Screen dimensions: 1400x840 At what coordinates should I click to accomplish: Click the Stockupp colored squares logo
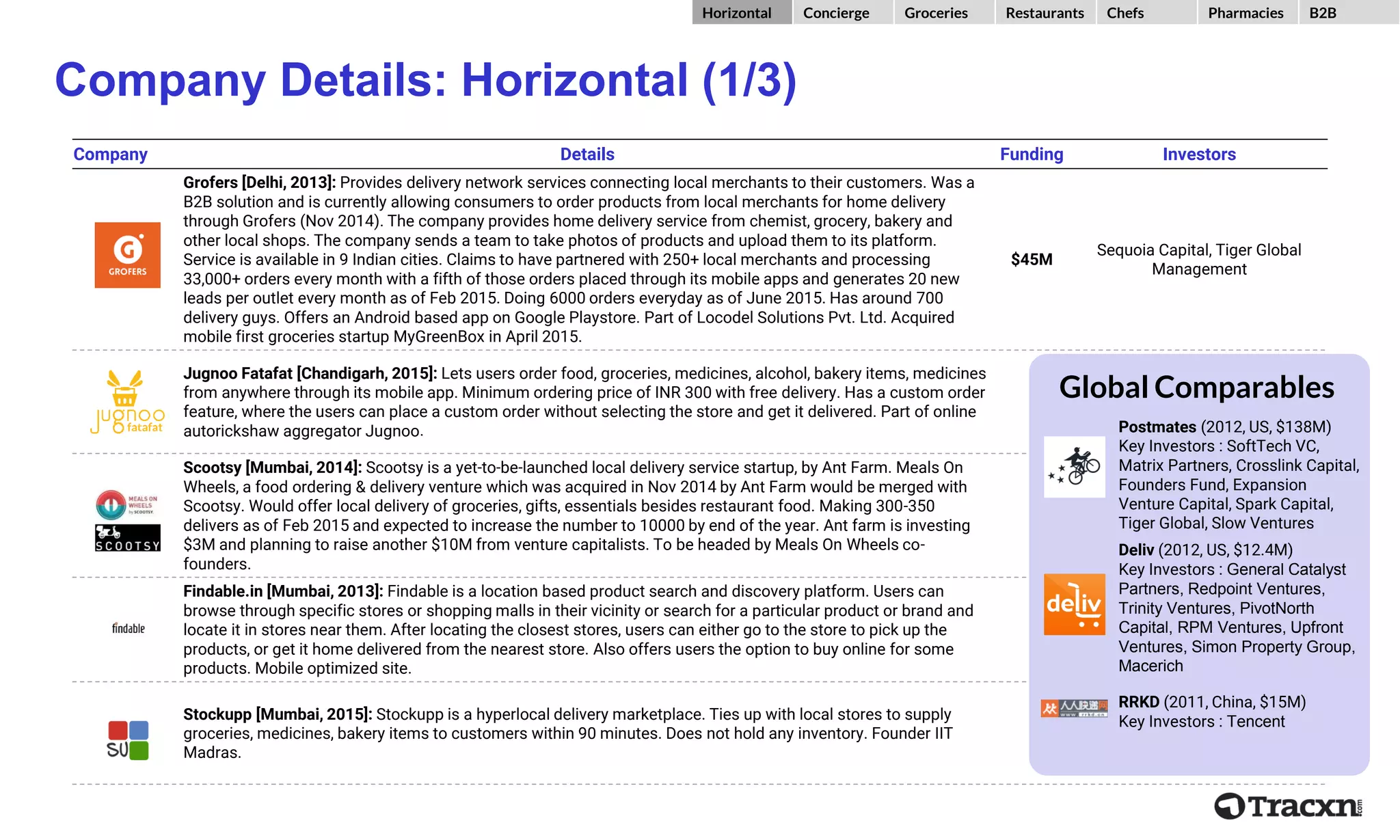click(128, 740)
